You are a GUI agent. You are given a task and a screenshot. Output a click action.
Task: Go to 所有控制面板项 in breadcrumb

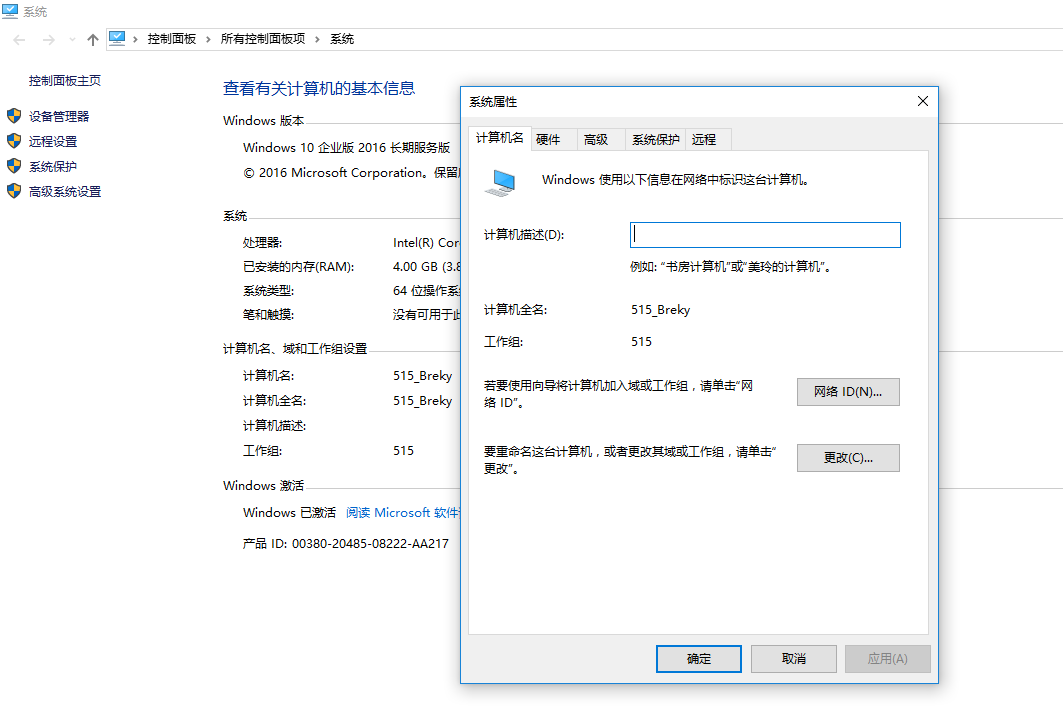pos(263,39)
